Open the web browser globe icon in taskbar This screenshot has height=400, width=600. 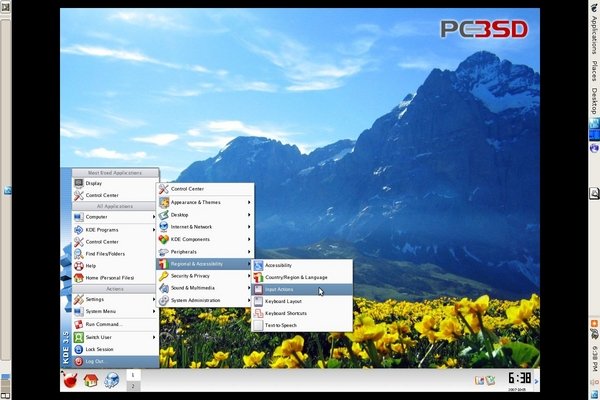click(x=112, y=380)
